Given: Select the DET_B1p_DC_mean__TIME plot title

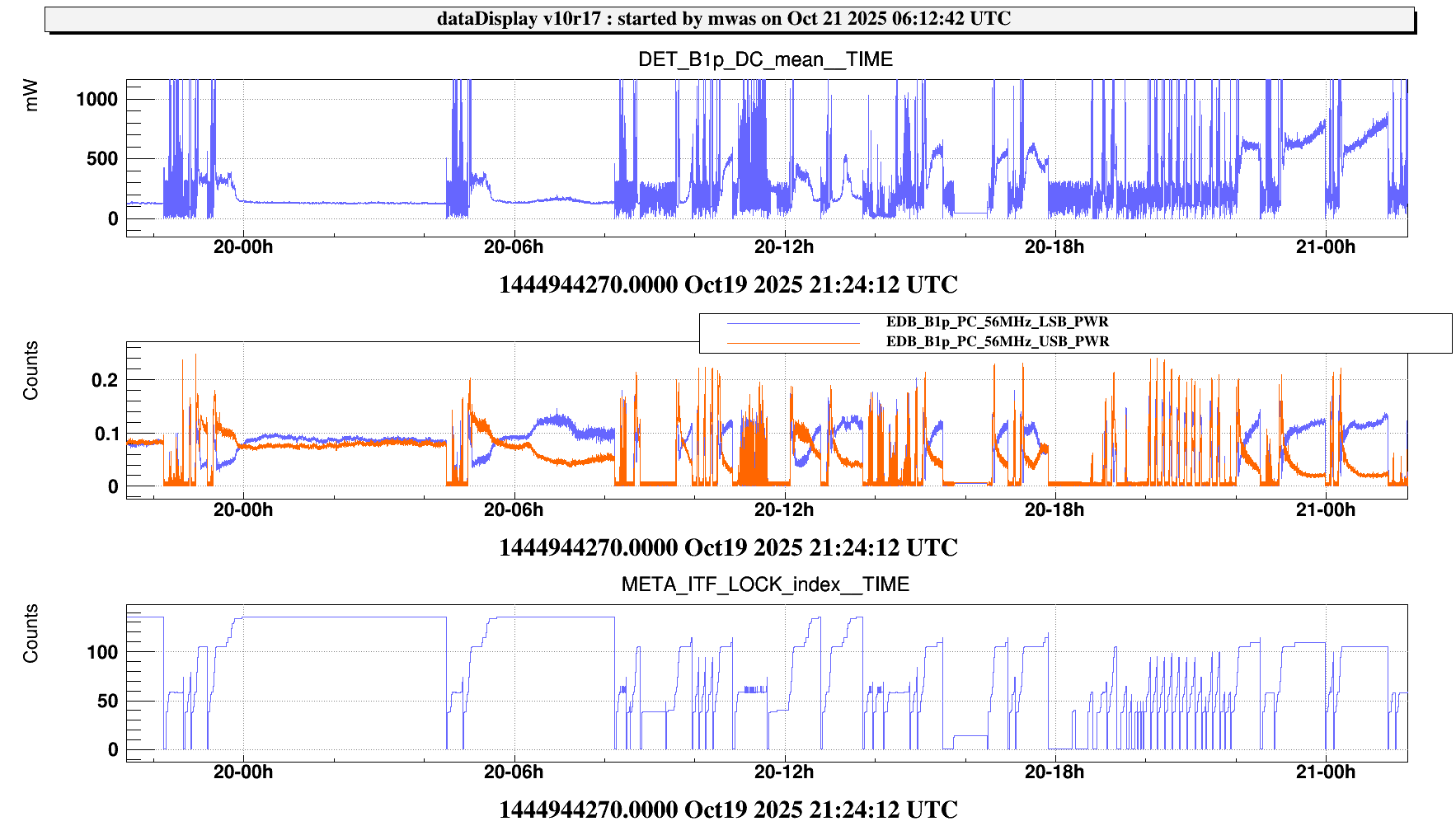Looking at the screenshot, I should [x=765, y=59].
